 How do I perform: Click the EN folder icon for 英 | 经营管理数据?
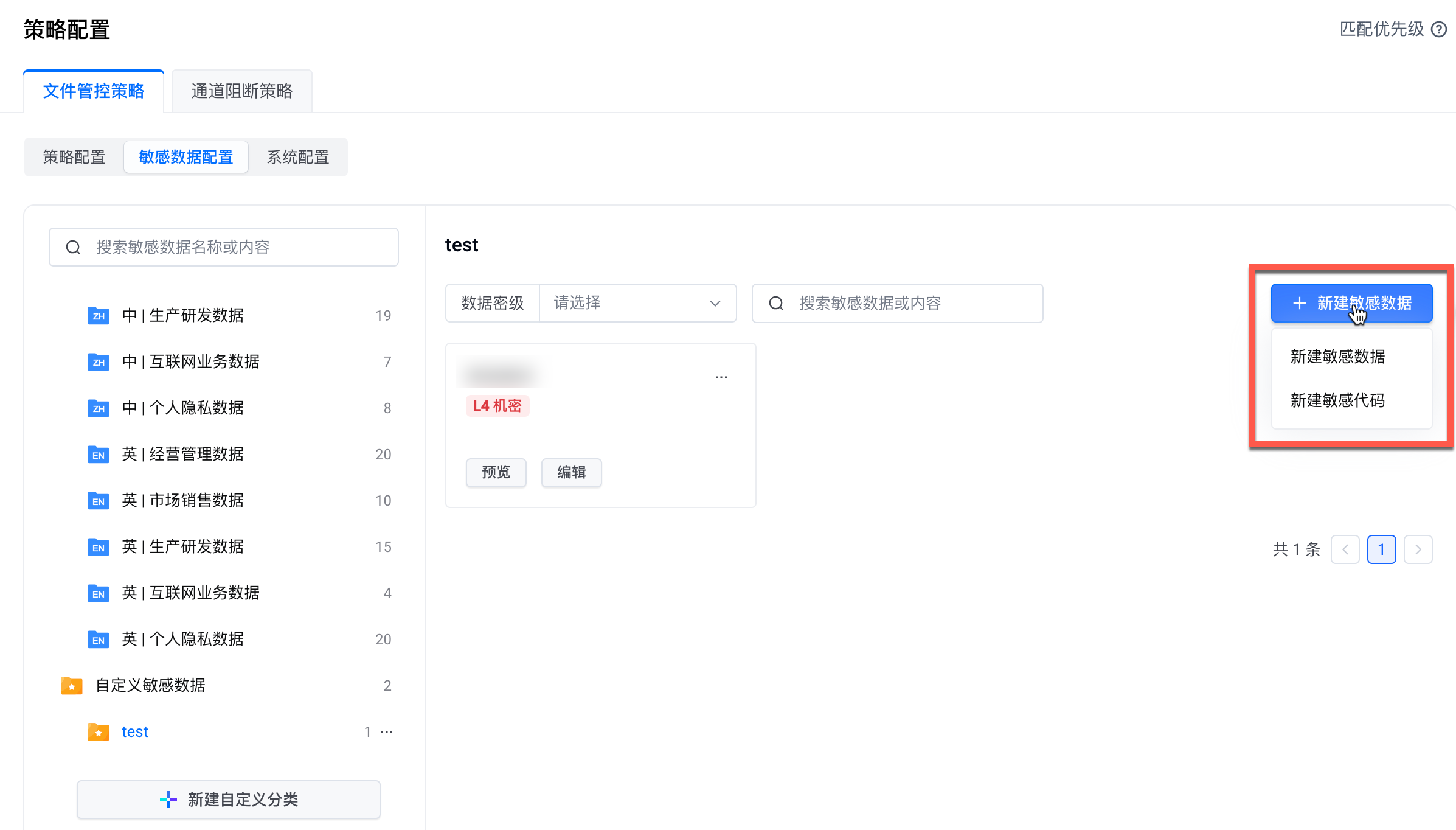99,454
